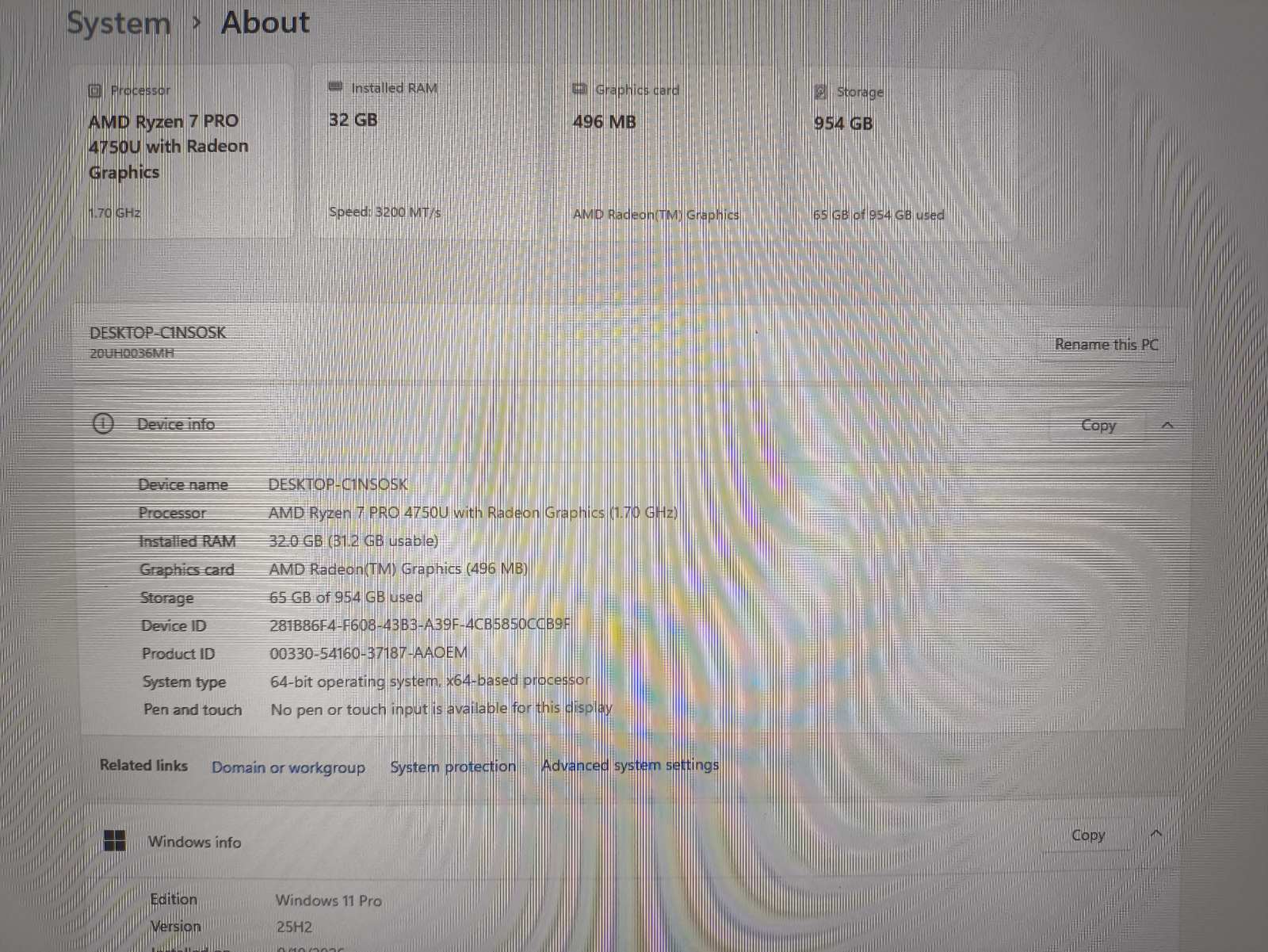The height and width of the screenshot is (952, 1268).
Task: Click the 1.70 GHz text on processor card
Action: [115, 212]
